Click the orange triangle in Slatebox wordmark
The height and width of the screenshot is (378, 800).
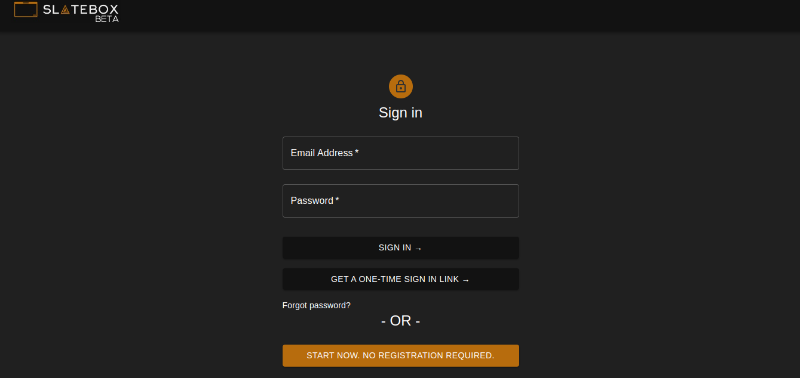coord(65,9)
